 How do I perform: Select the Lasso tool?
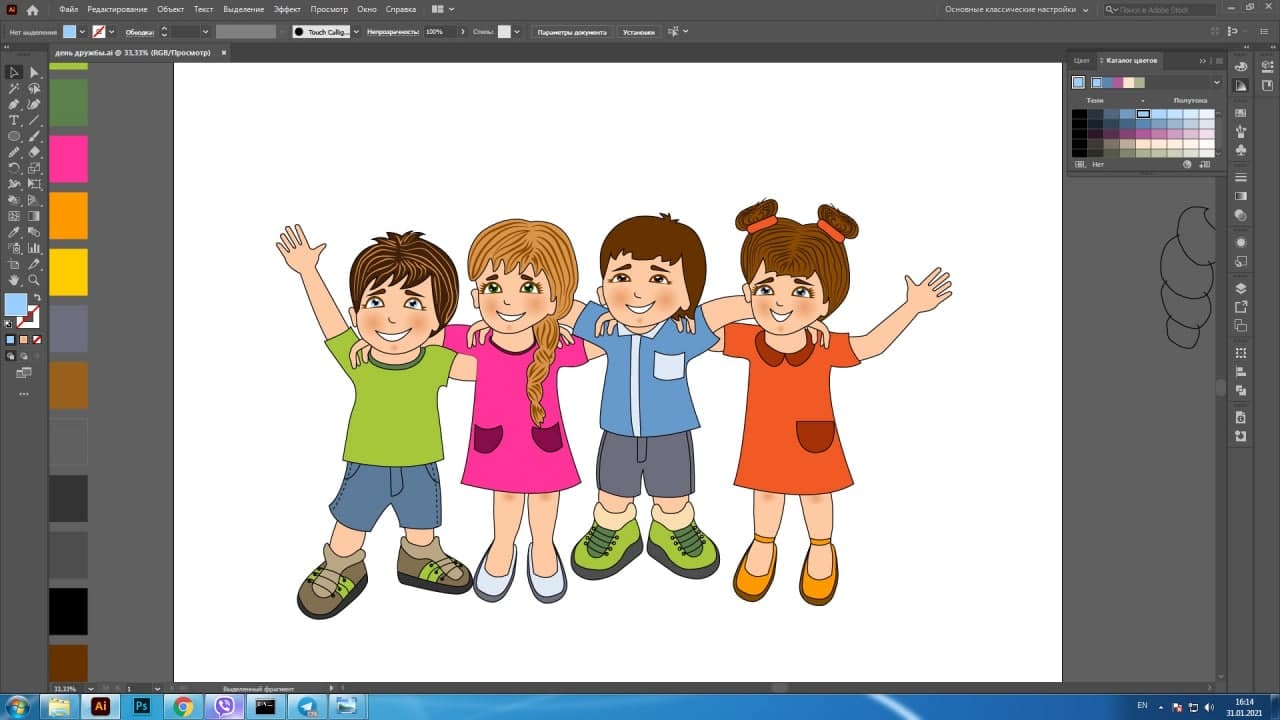tap(34, 88)
